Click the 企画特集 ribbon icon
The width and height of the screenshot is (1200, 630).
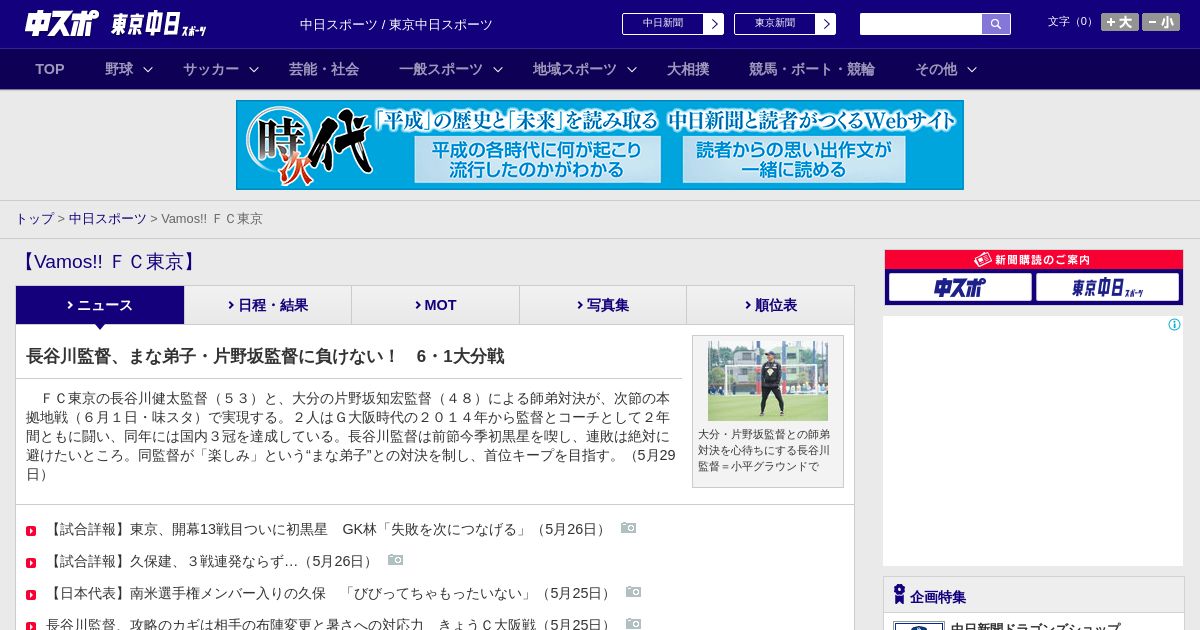click(x=899, y=595)
